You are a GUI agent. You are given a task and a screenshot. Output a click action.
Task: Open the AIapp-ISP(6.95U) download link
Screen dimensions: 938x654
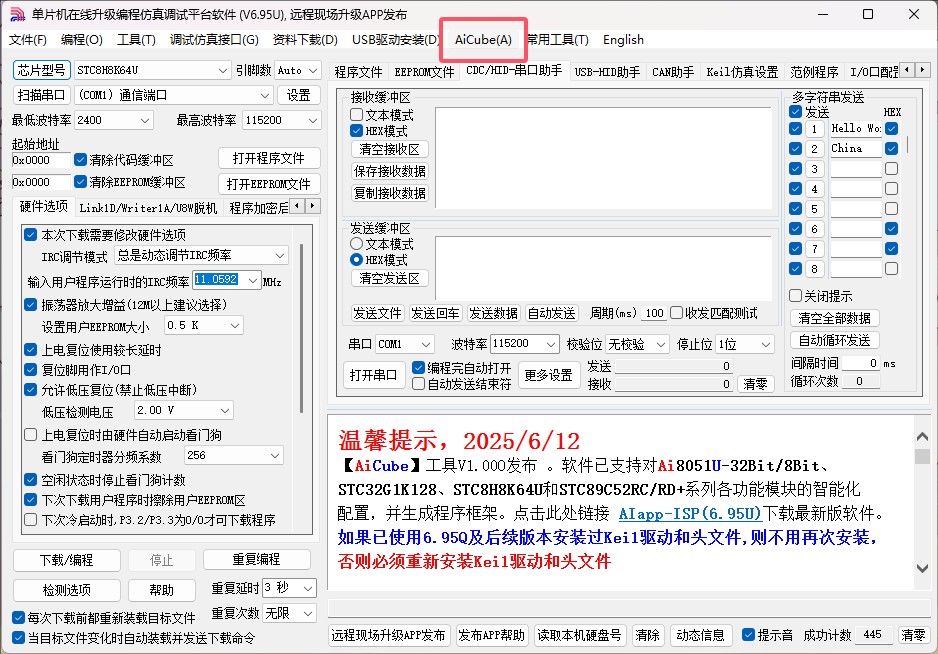(690, 513)
